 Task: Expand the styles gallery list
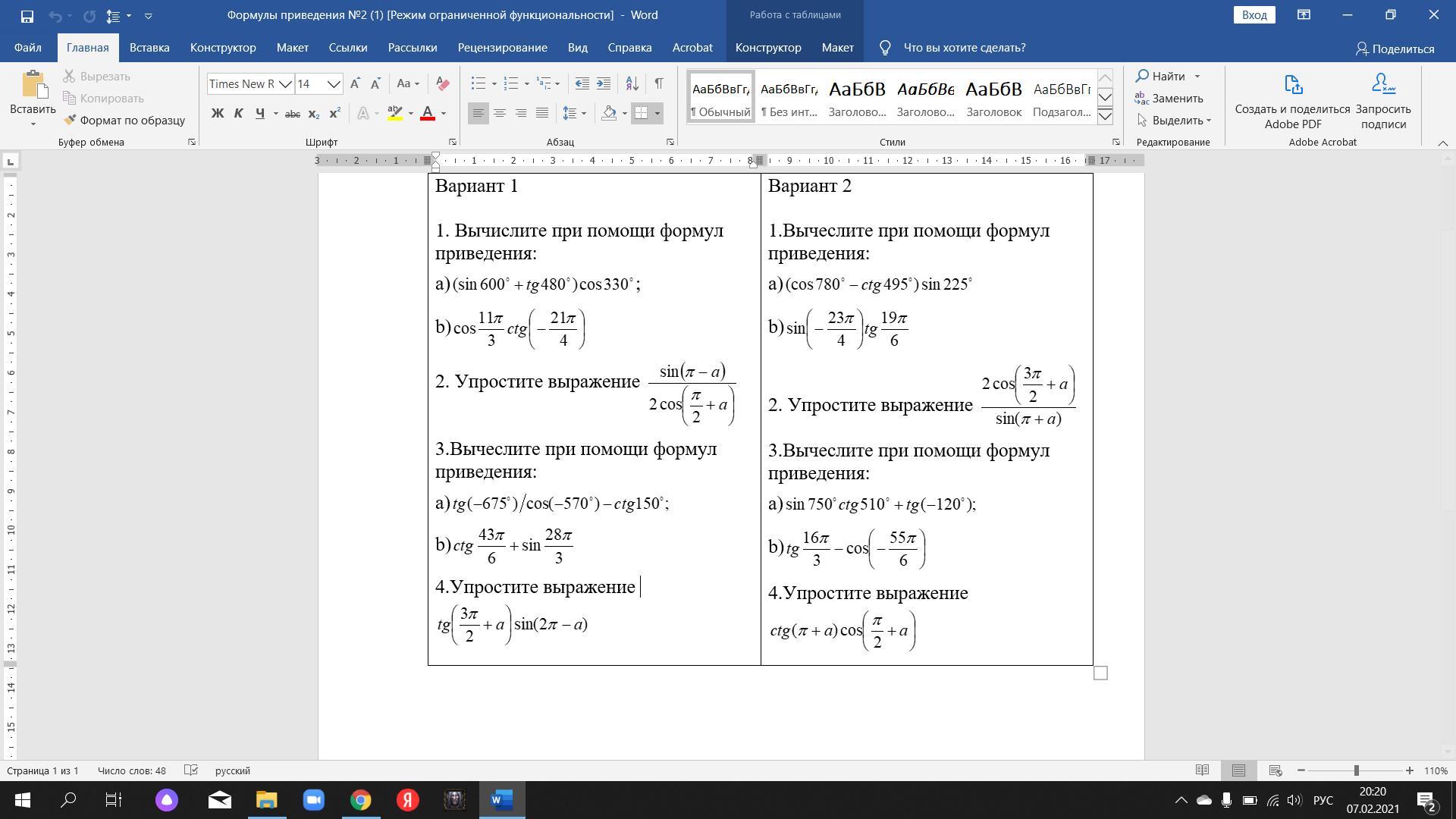pyautogui.click(x=1105, y=116)
